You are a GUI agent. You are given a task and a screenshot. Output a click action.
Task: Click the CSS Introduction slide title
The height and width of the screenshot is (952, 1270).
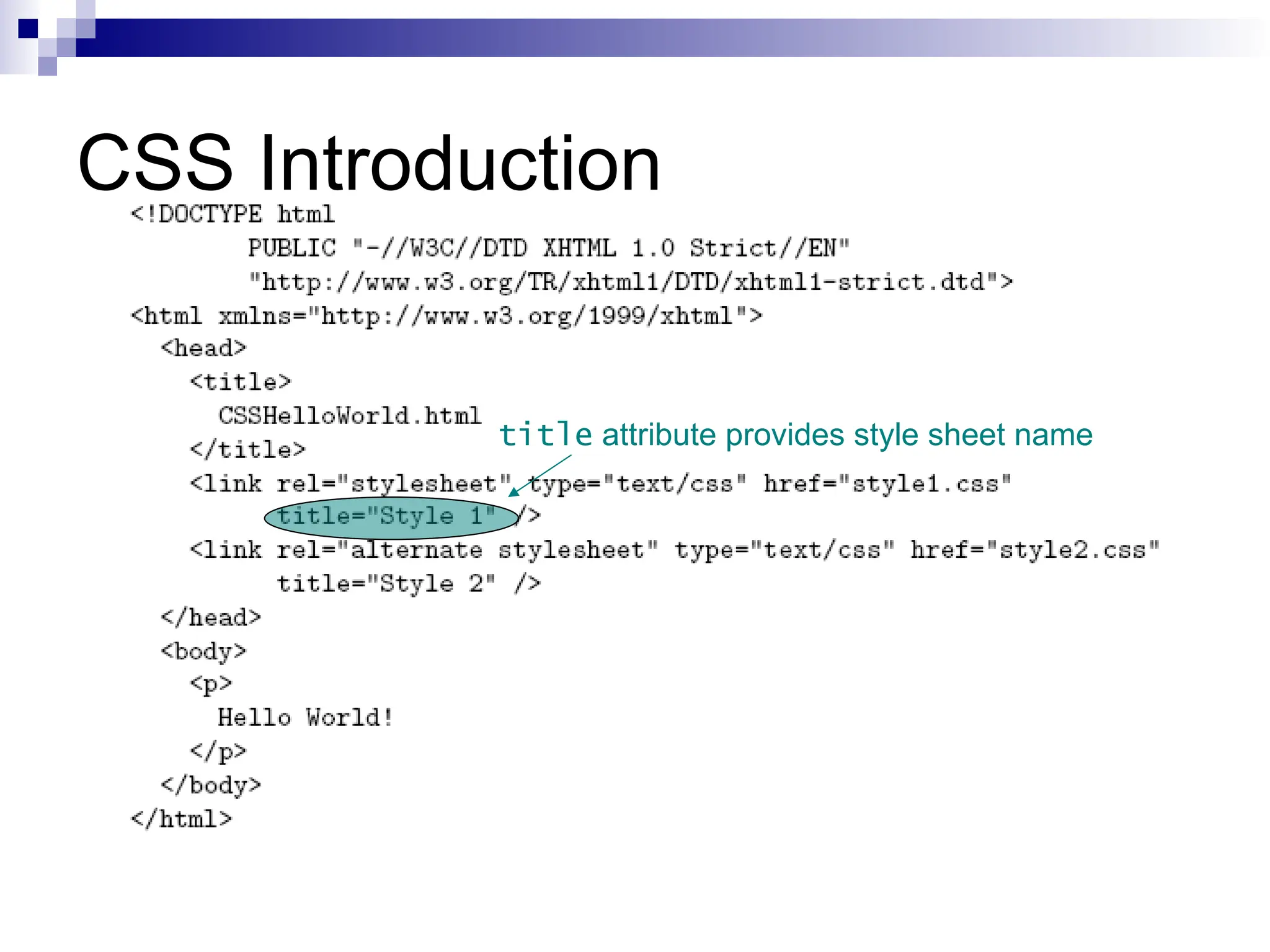pos(368,163)
